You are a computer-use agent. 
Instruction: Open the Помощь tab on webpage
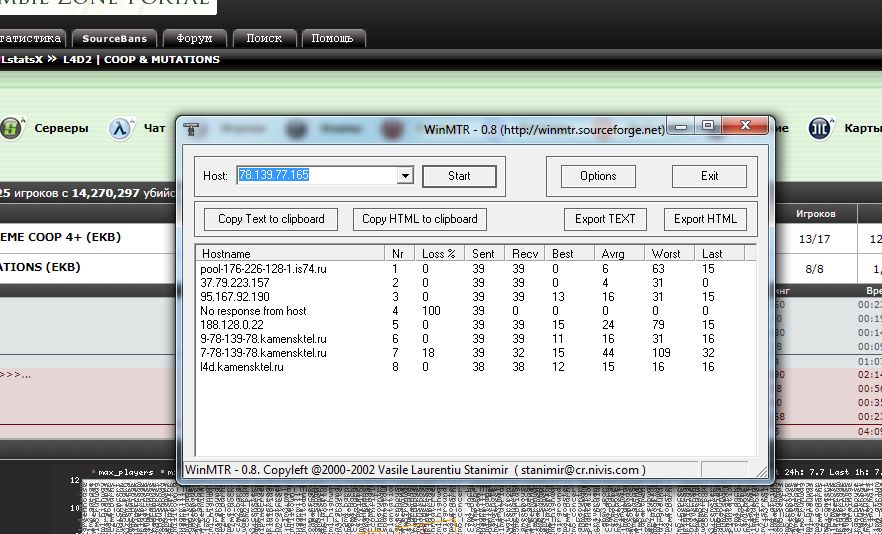tap(332, 38)
